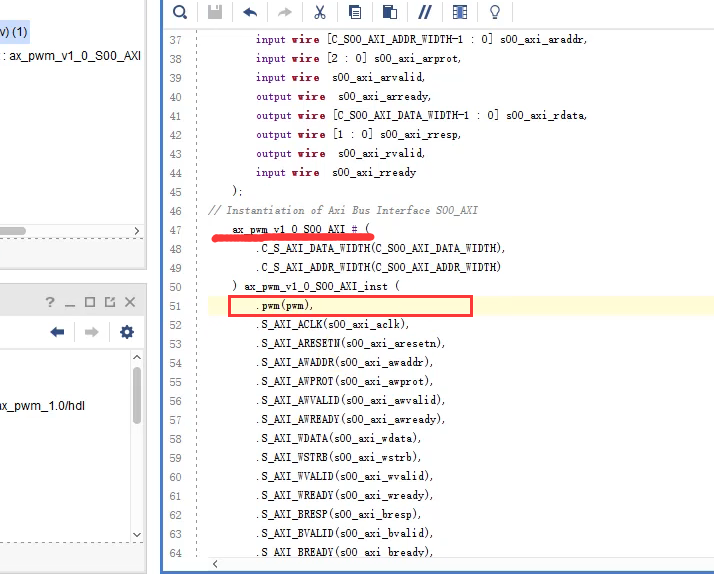Screen dimensions: 714x574
Task: Click the .S_AXI_AWVALID port connection line
Action: pos(350,401)
